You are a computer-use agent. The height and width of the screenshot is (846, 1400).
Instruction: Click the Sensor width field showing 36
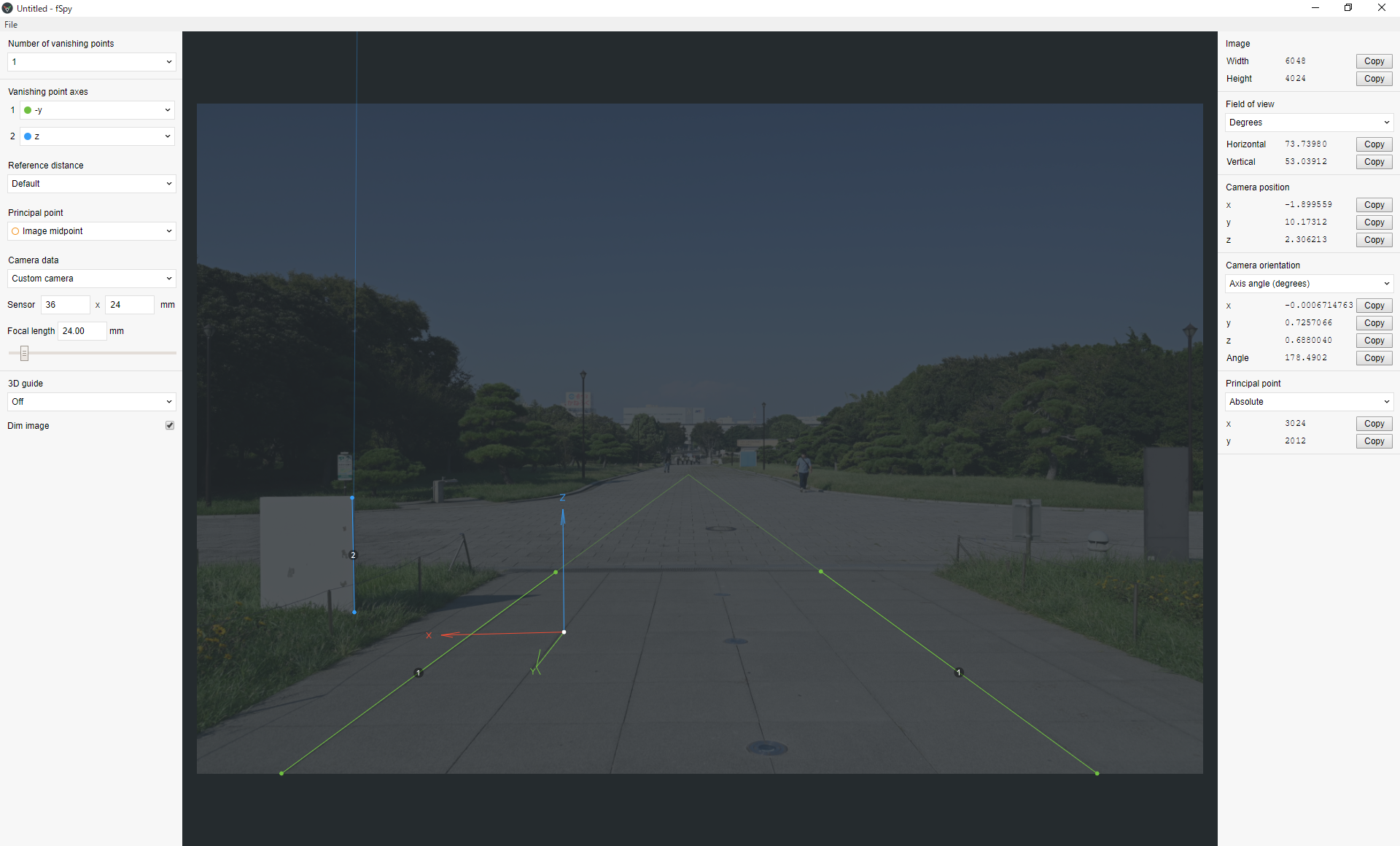(66, 305)
